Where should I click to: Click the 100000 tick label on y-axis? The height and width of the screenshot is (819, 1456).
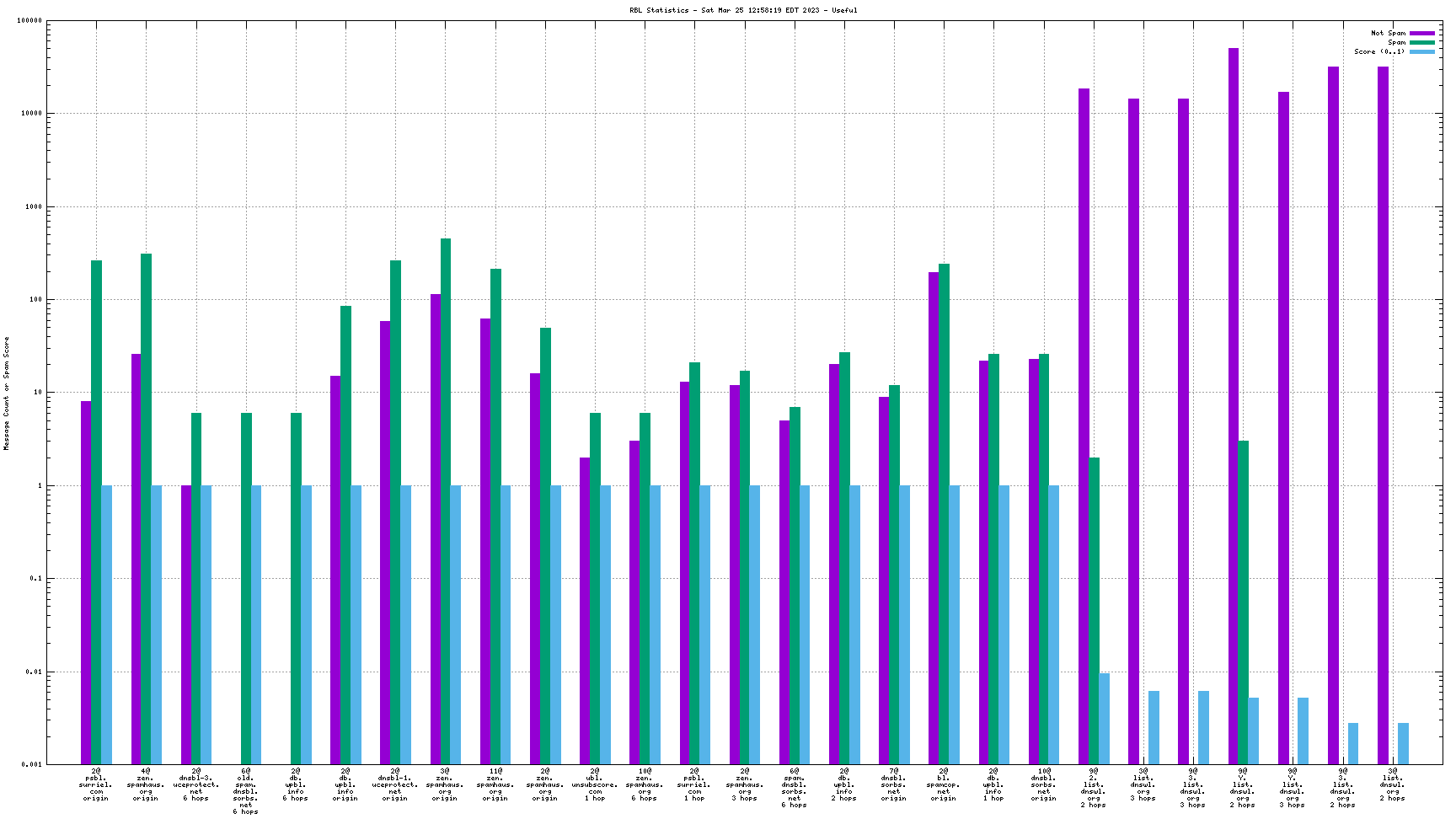29,21
